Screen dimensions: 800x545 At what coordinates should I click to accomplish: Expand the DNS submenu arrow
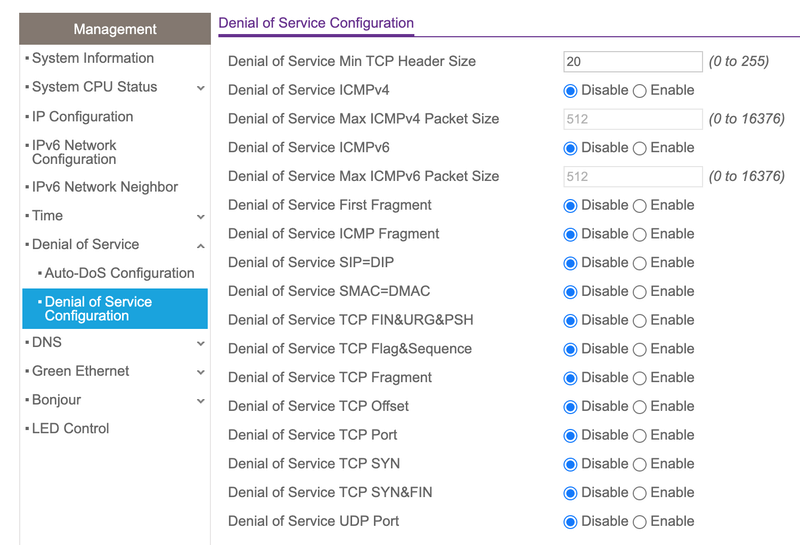coord(201,343)
